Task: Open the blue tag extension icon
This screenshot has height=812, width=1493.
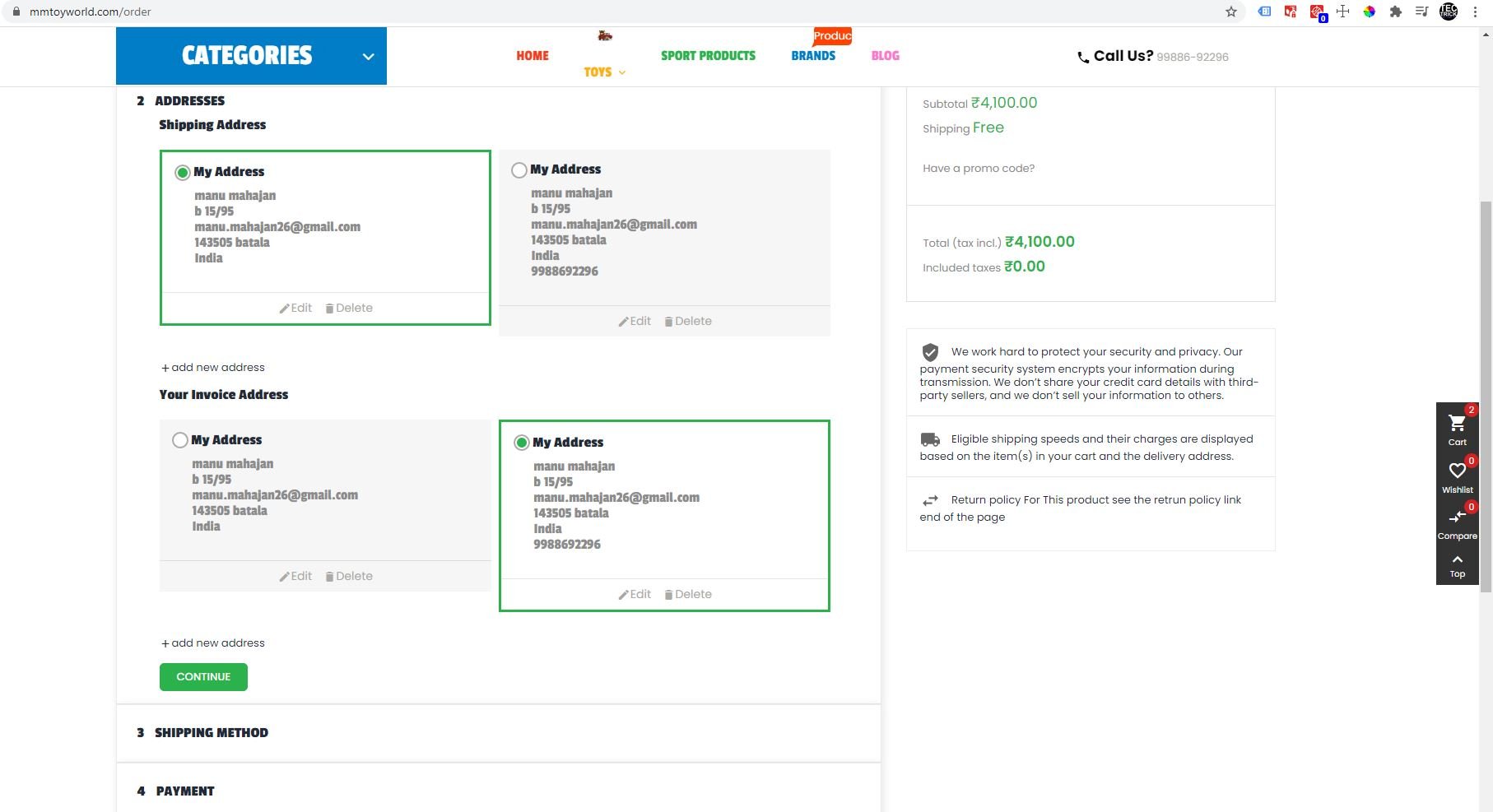Action: pos(1264,12)
